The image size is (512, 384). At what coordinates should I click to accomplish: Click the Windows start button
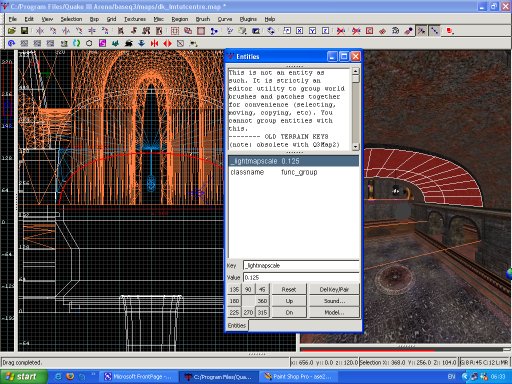point(23,377)
